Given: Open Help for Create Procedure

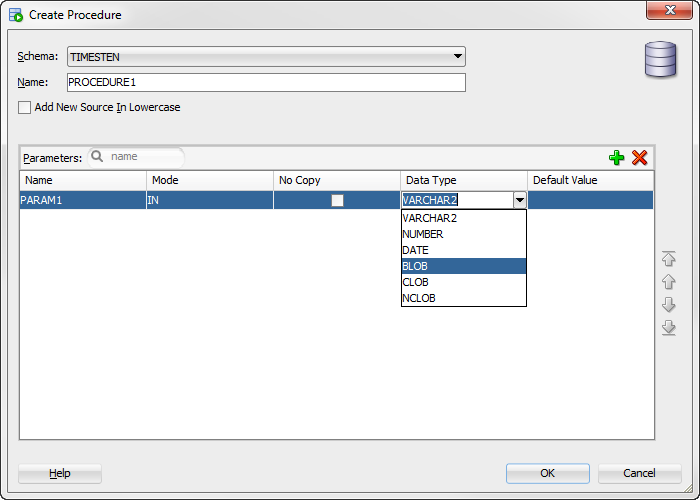Looking at the screenshot, I should pyautogui.click(x=60, y=473).
